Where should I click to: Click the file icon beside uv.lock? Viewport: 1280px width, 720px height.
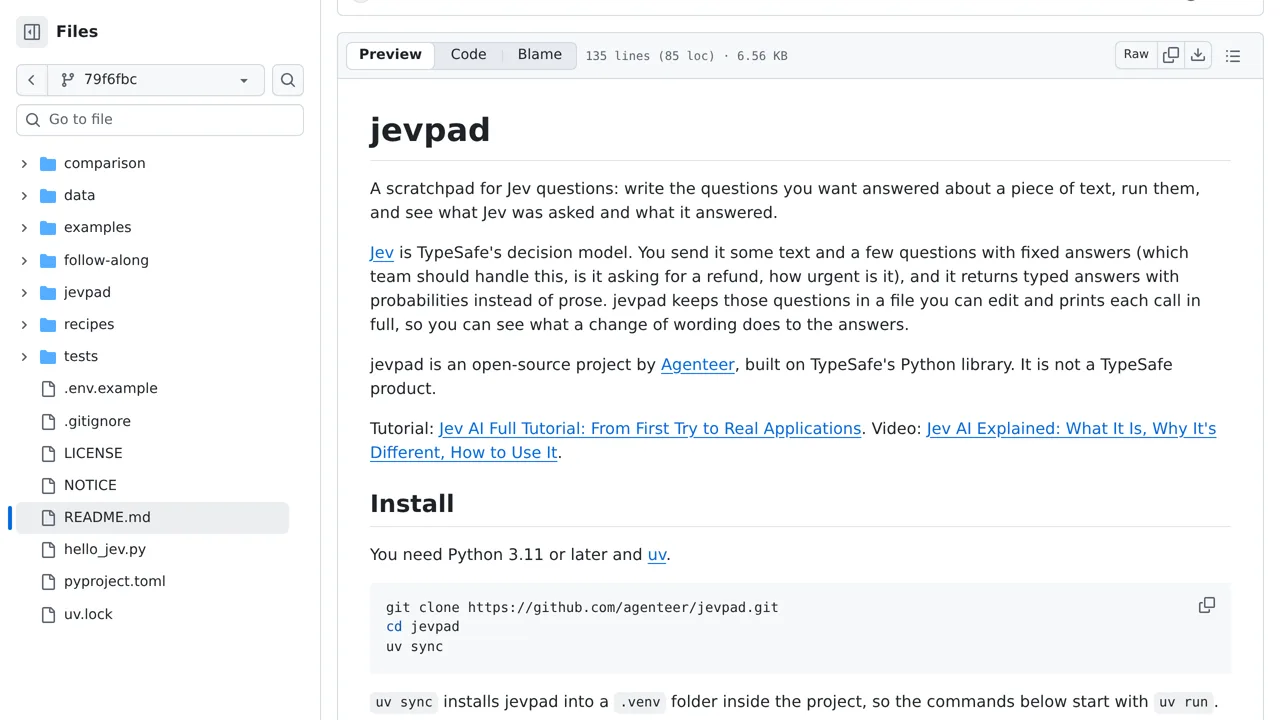(48, 614)
